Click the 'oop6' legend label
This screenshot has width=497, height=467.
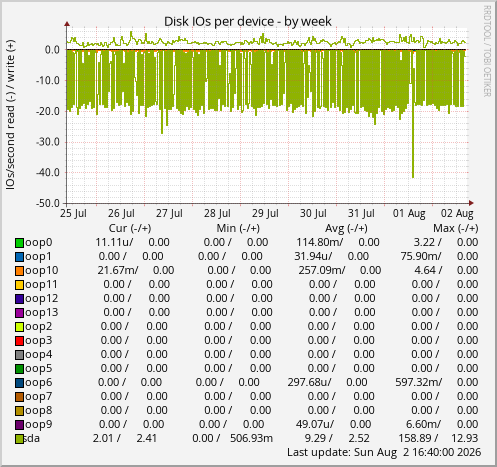pyautogui.click(x=39, y=383)
